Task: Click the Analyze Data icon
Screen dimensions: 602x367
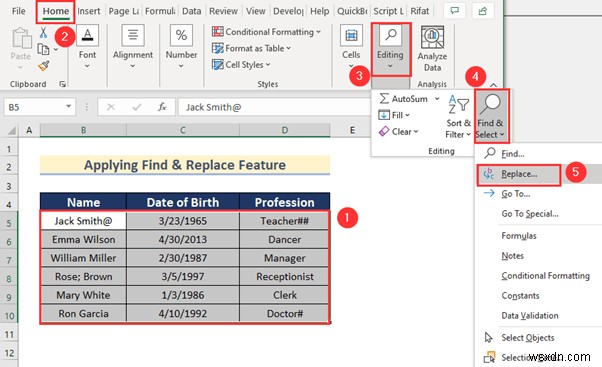Action: point(432,37)
